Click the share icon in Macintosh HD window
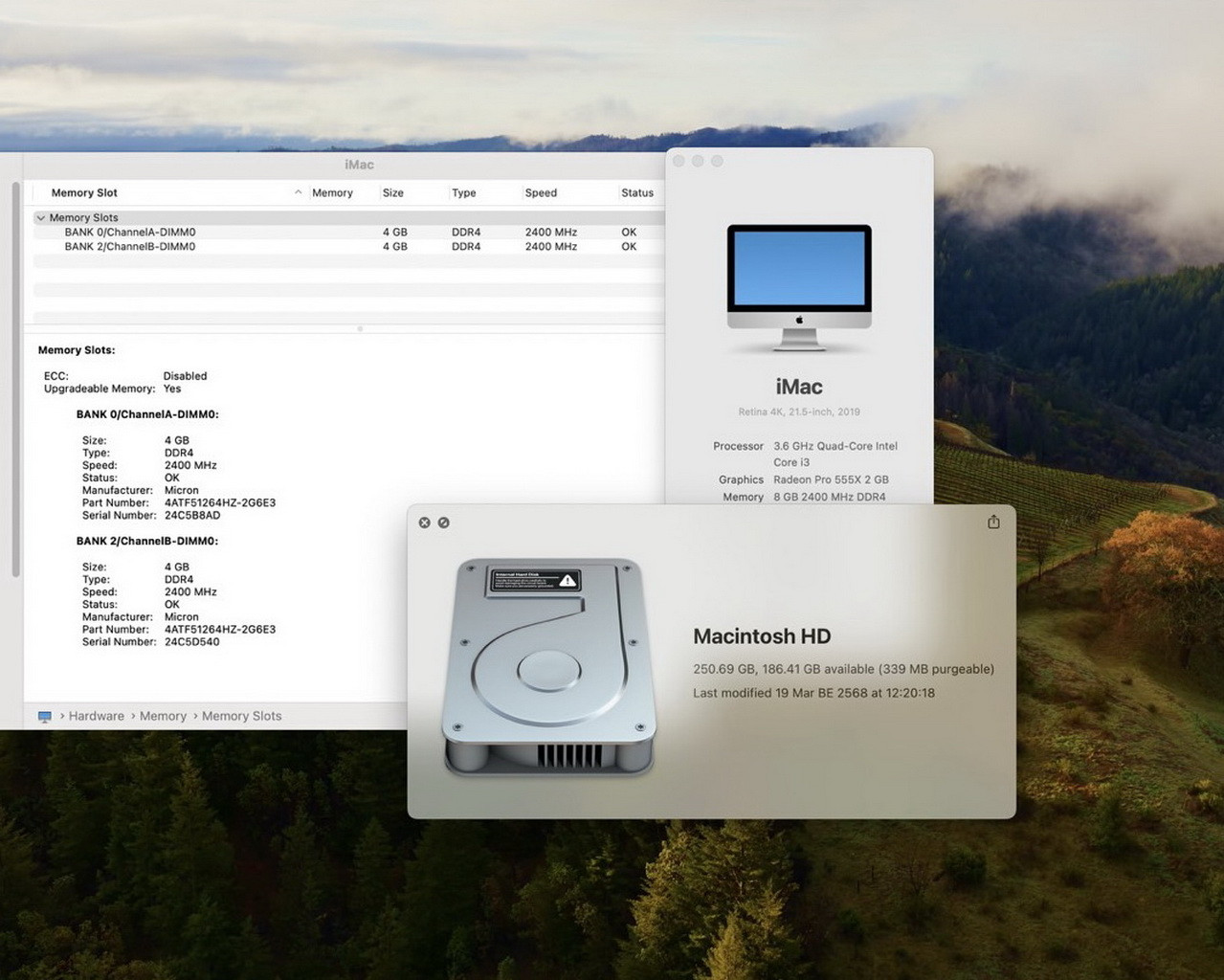 tap(993, 522)
